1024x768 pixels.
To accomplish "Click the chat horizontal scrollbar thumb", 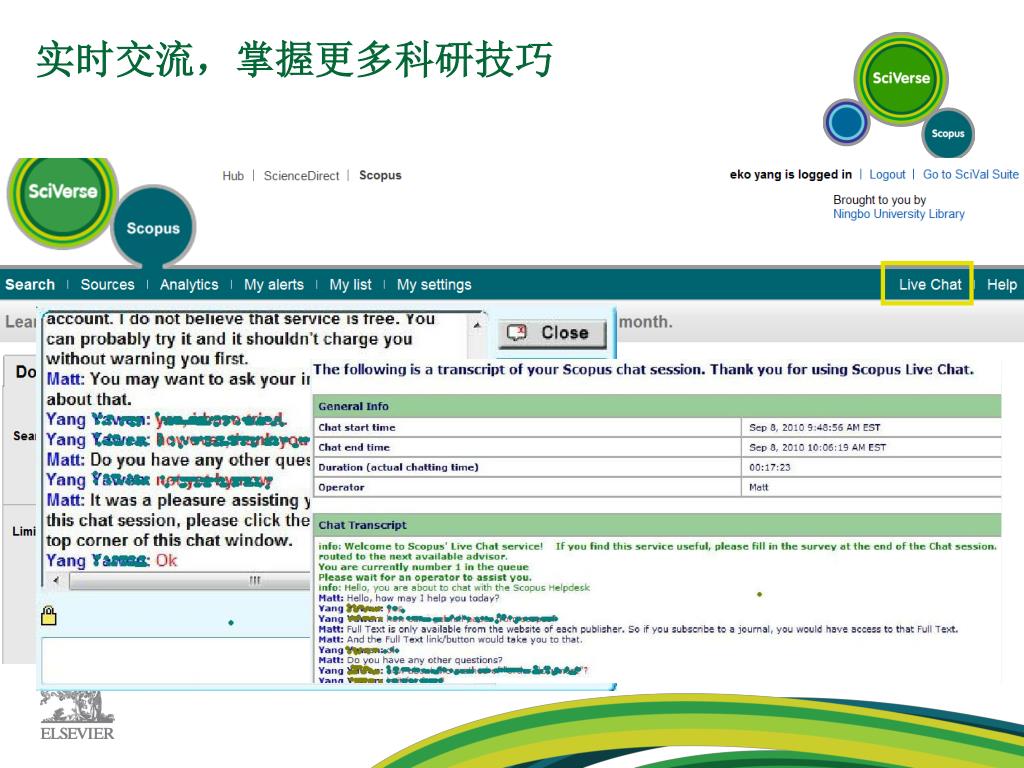I will pyautogui.click(x=189, y=580).
